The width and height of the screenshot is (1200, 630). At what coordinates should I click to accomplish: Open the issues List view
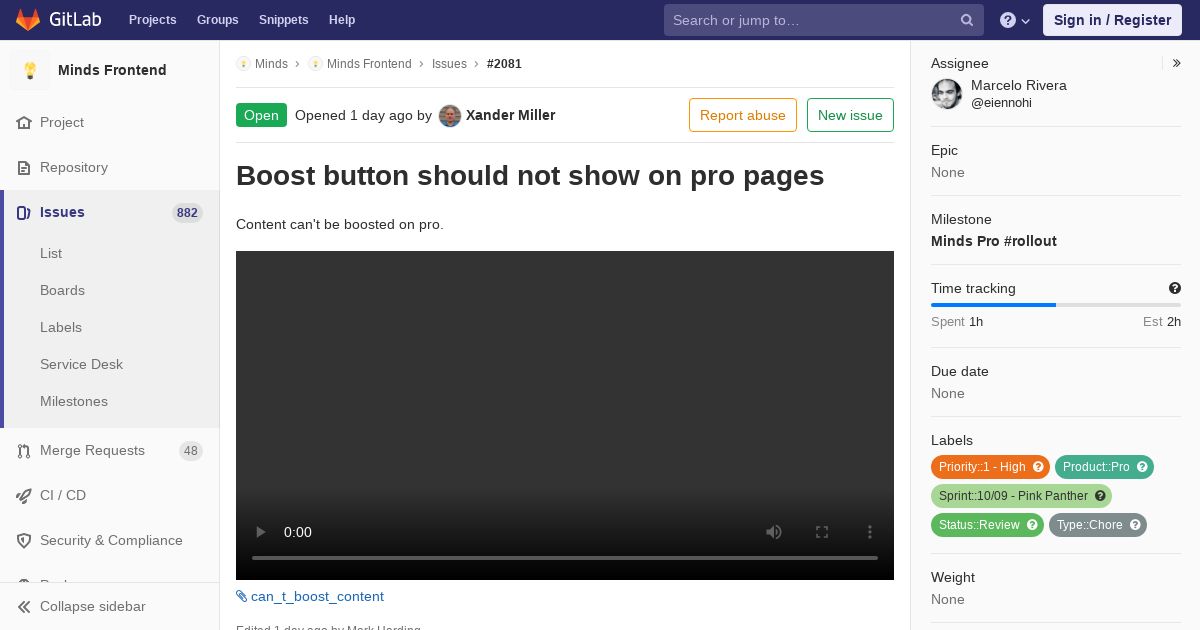coord(51,254)
